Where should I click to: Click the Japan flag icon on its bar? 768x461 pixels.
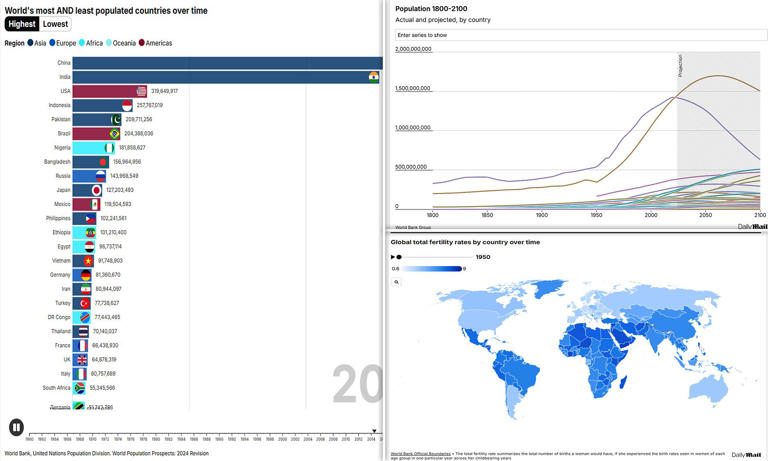[97, 190]
